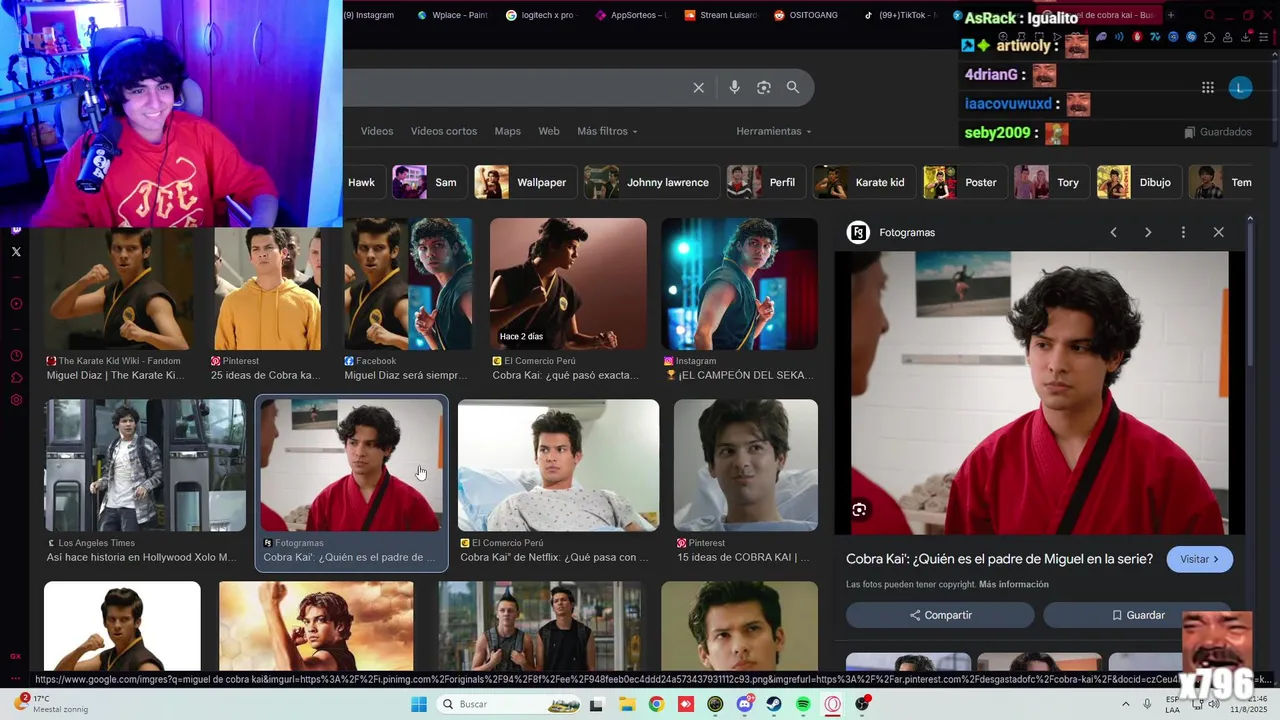Switch to Web search tab
This screenshot has height=720, width=1280.
tap(549, 131)
